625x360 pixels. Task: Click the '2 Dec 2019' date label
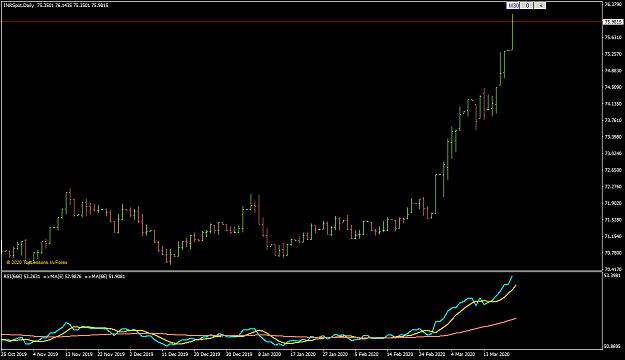142,354
